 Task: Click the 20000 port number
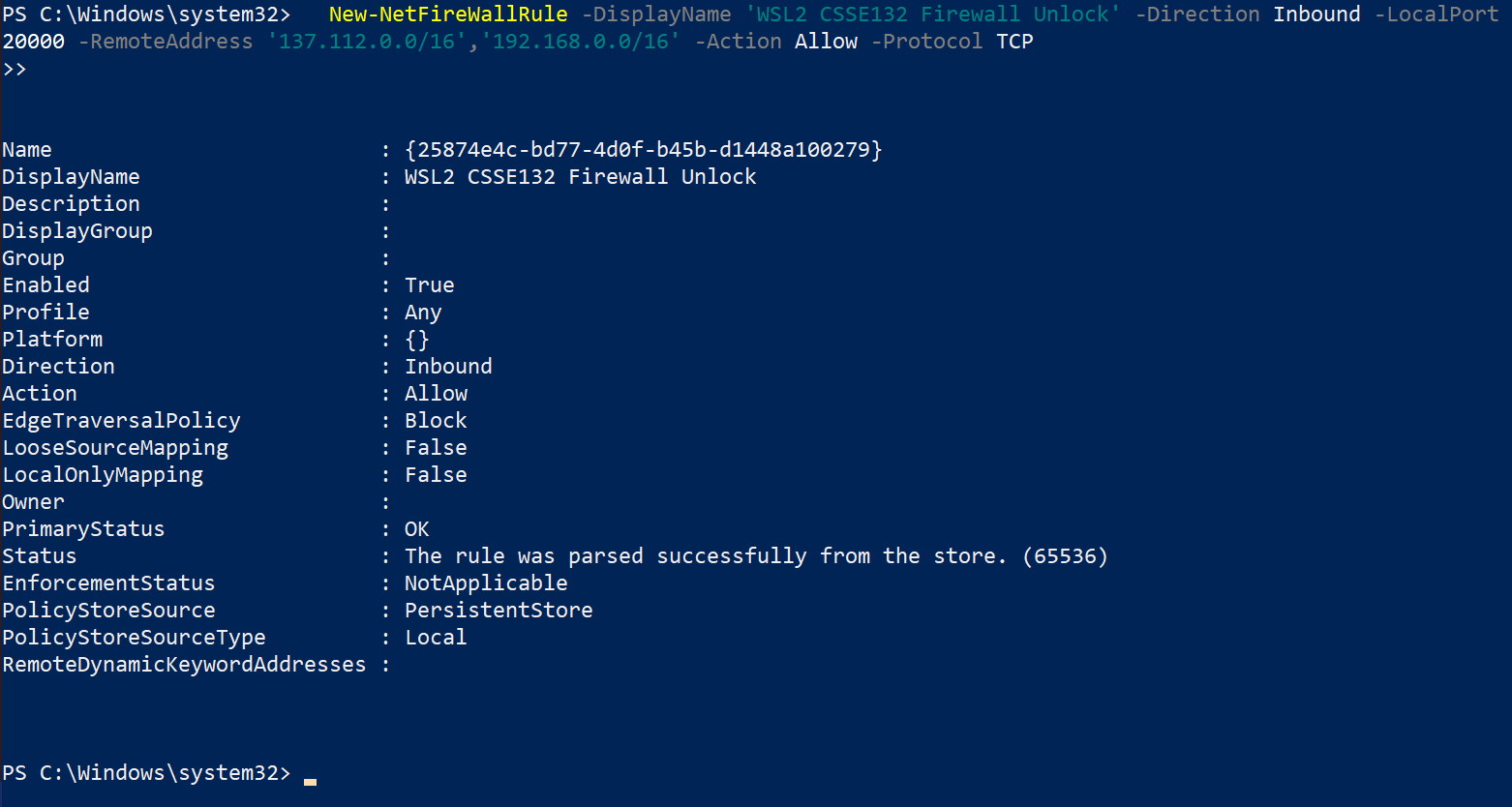(x=33, y=42)
